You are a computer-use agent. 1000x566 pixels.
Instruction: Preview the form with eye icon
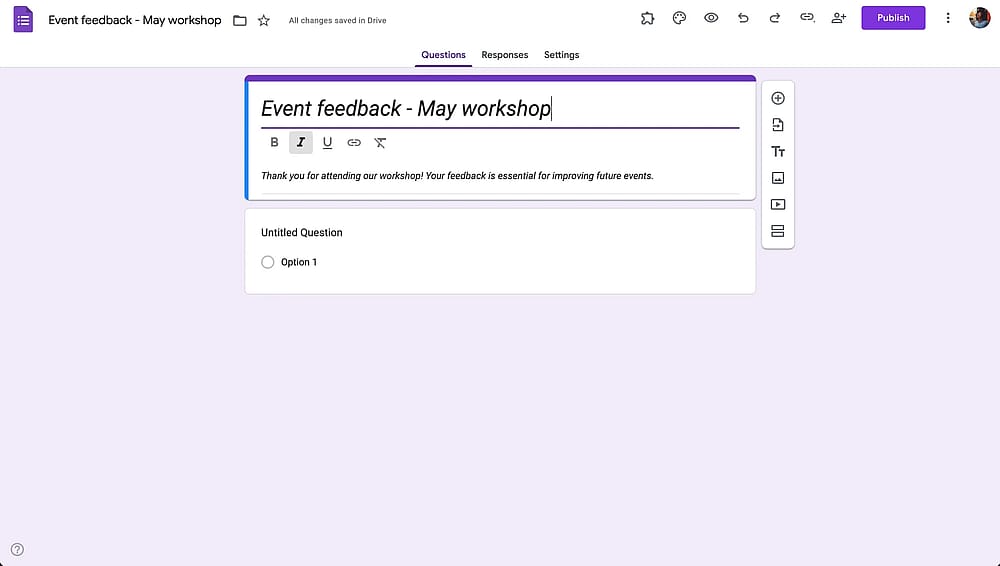[x=711, y=18]
